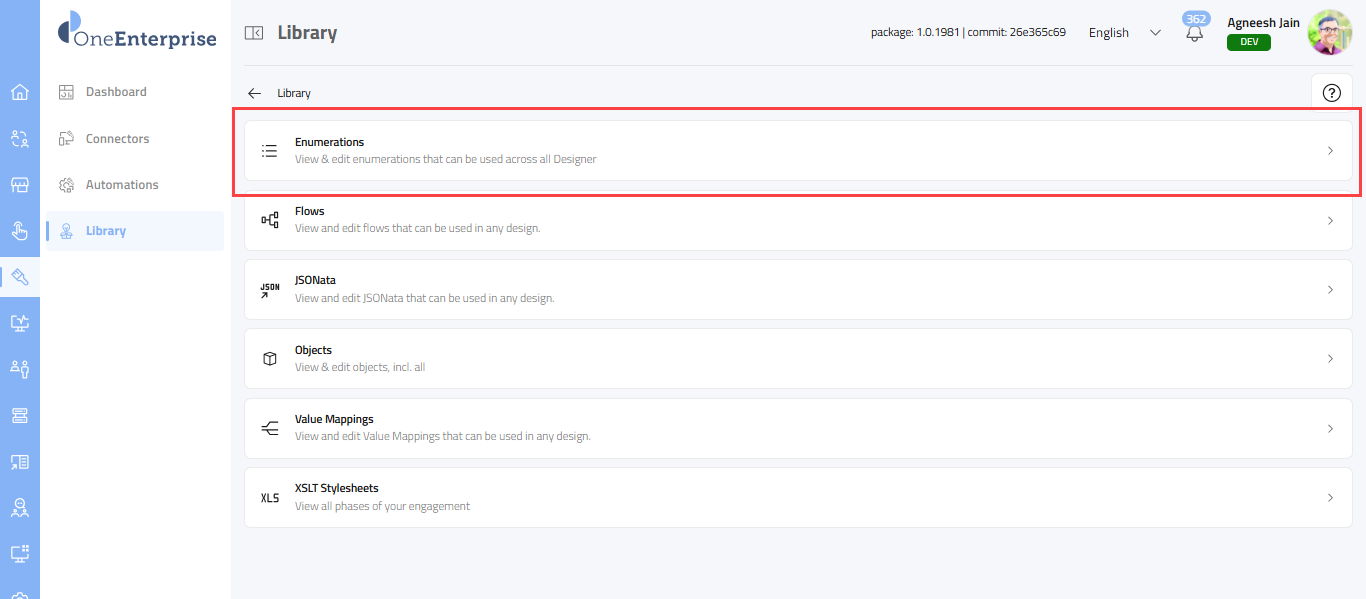Open the help question mark icon
Image resolution: width=1366 pixels, height=599 pixels.
(1331, 93)
